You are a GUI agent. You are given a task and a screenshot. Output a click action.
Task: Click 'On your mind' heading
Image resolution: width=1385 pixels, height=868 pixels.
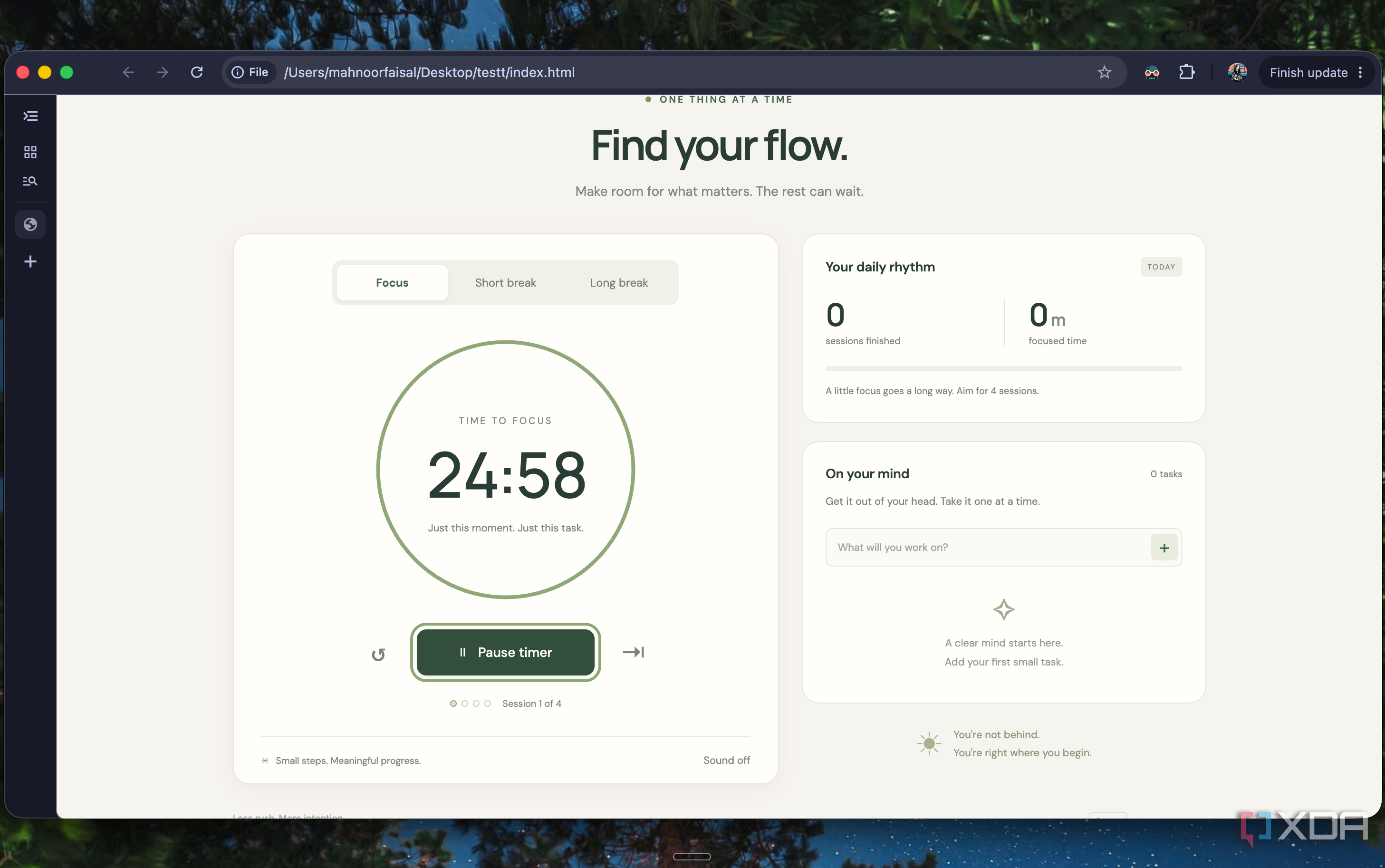867,473
